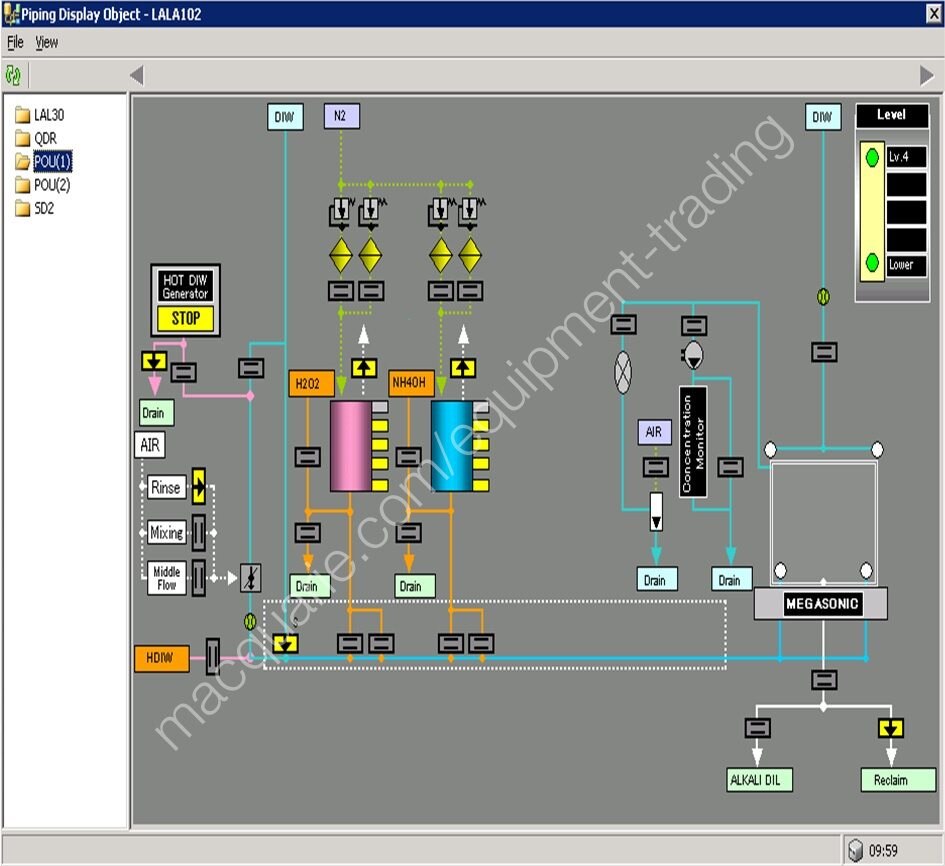This screenshot has height=866, width=945.
Task: Click the Middle Flow mode box
Action: 166,578
